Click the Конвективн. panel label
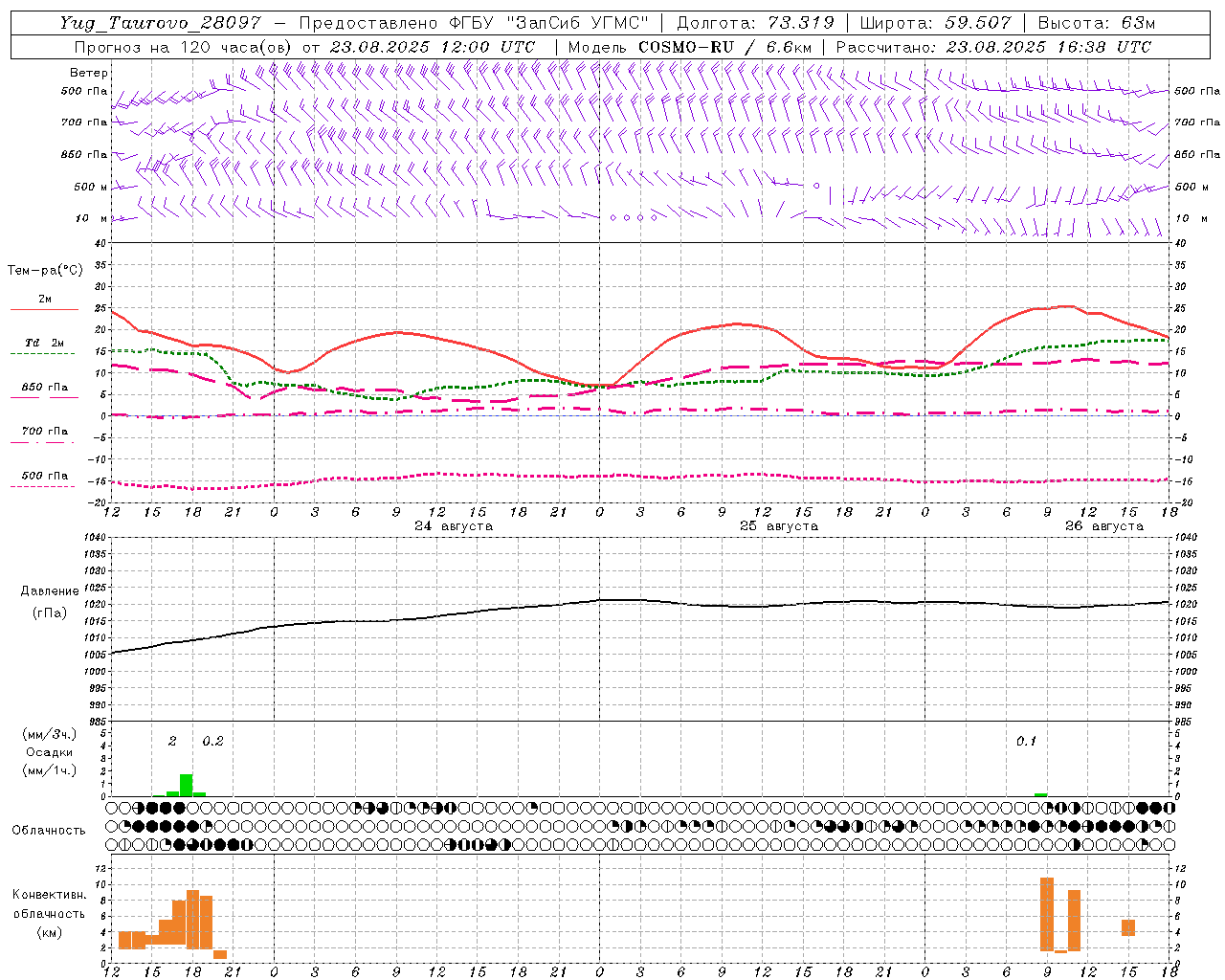The height and width of the screenshot is (980, 1225). click(x=50, y=895)
